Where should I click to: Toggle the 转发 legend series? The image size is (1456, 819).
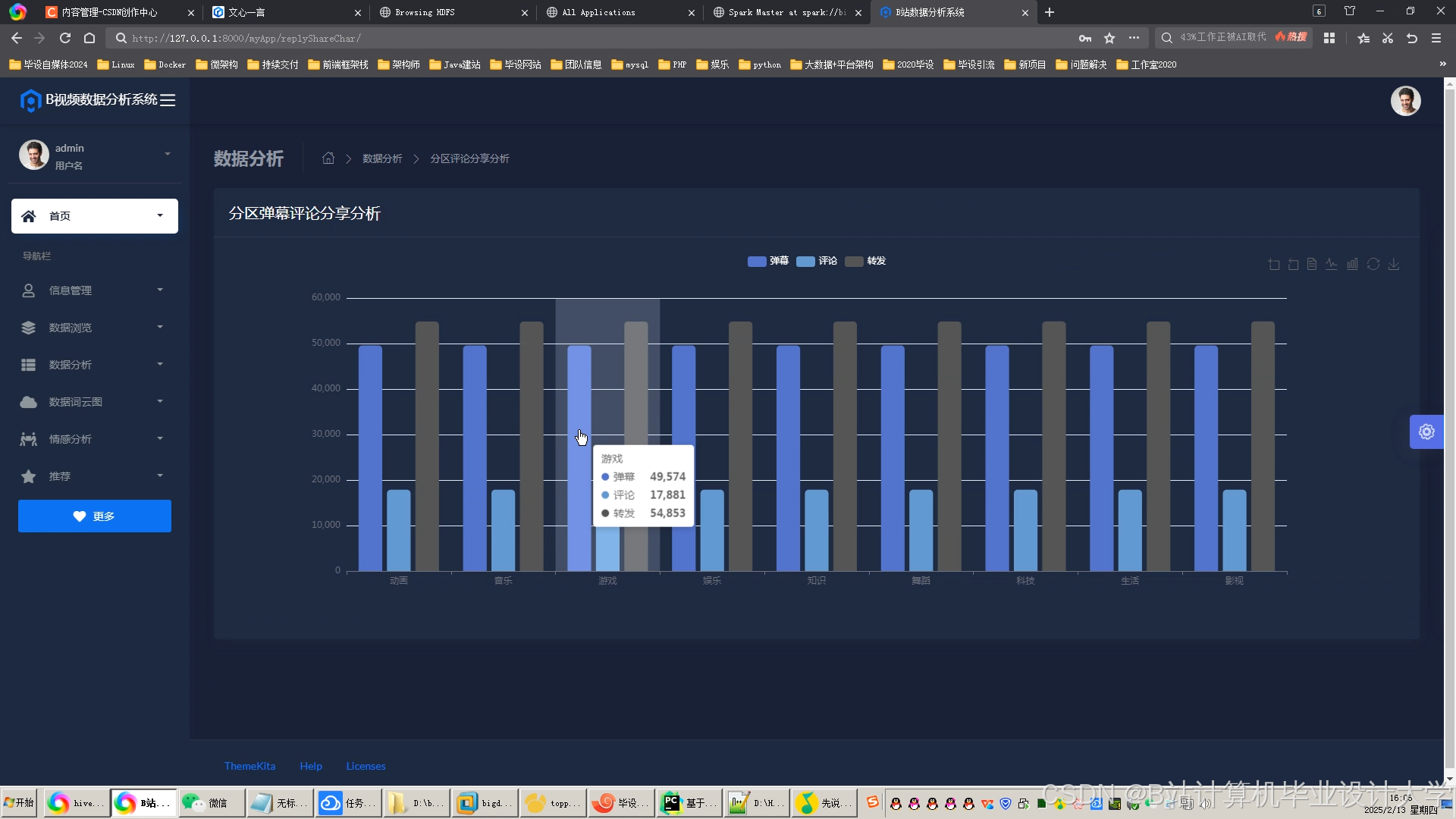pyautogui.click(x=865, y=261)
